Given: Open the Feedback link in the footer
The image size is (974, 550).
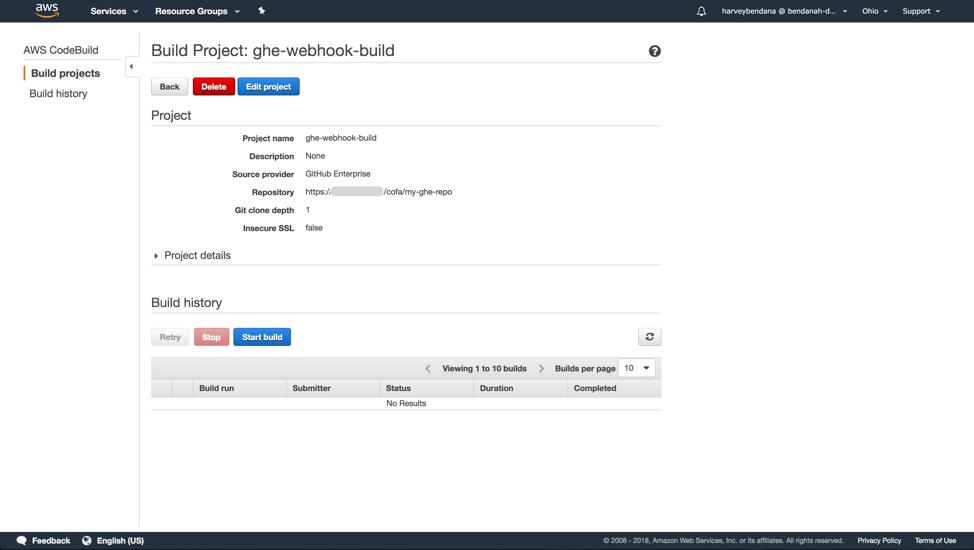Looking at the screenshot, I should [51, 541].
